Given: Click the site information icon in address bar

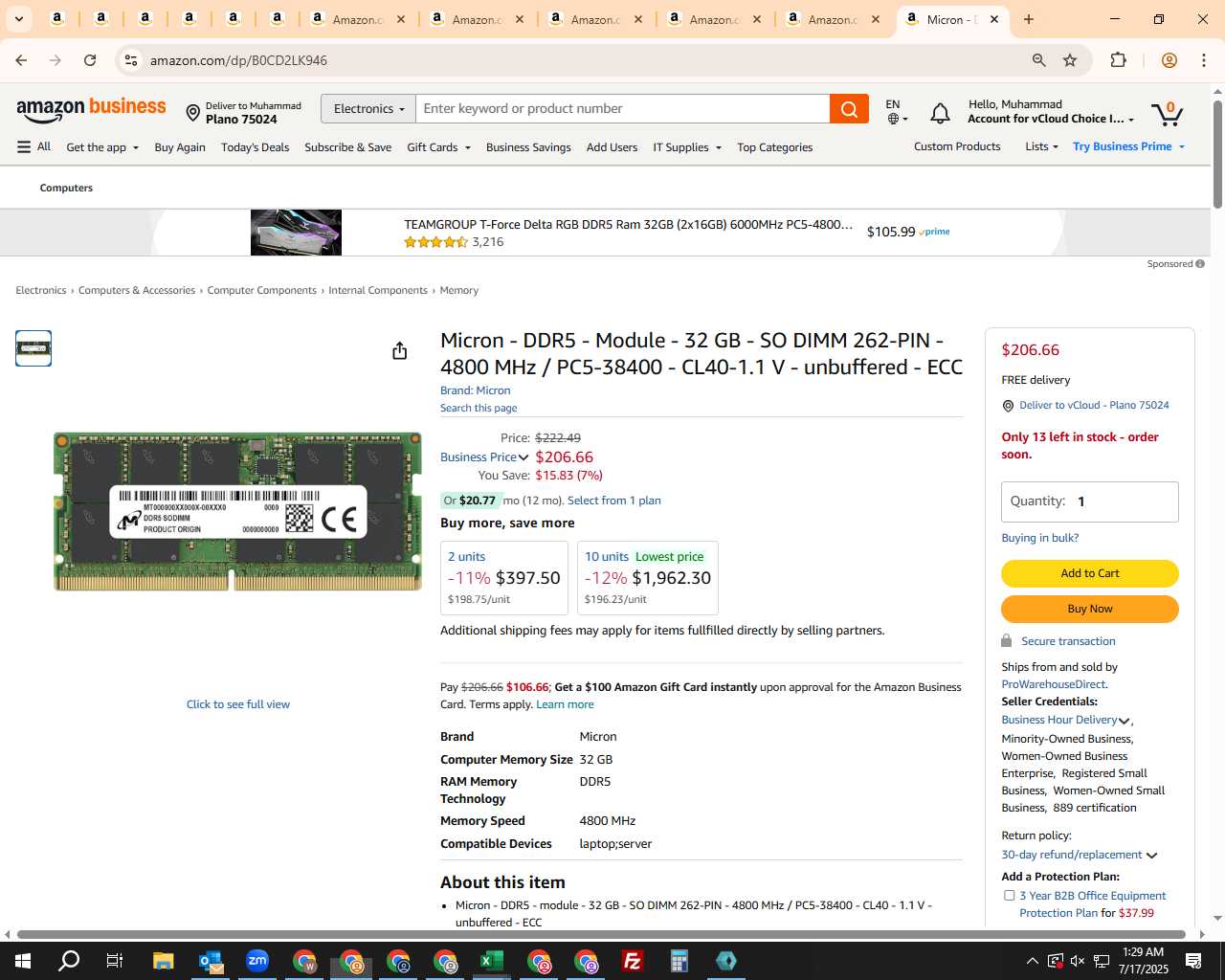Looking at the screenshot, I should tap(131, 60).
